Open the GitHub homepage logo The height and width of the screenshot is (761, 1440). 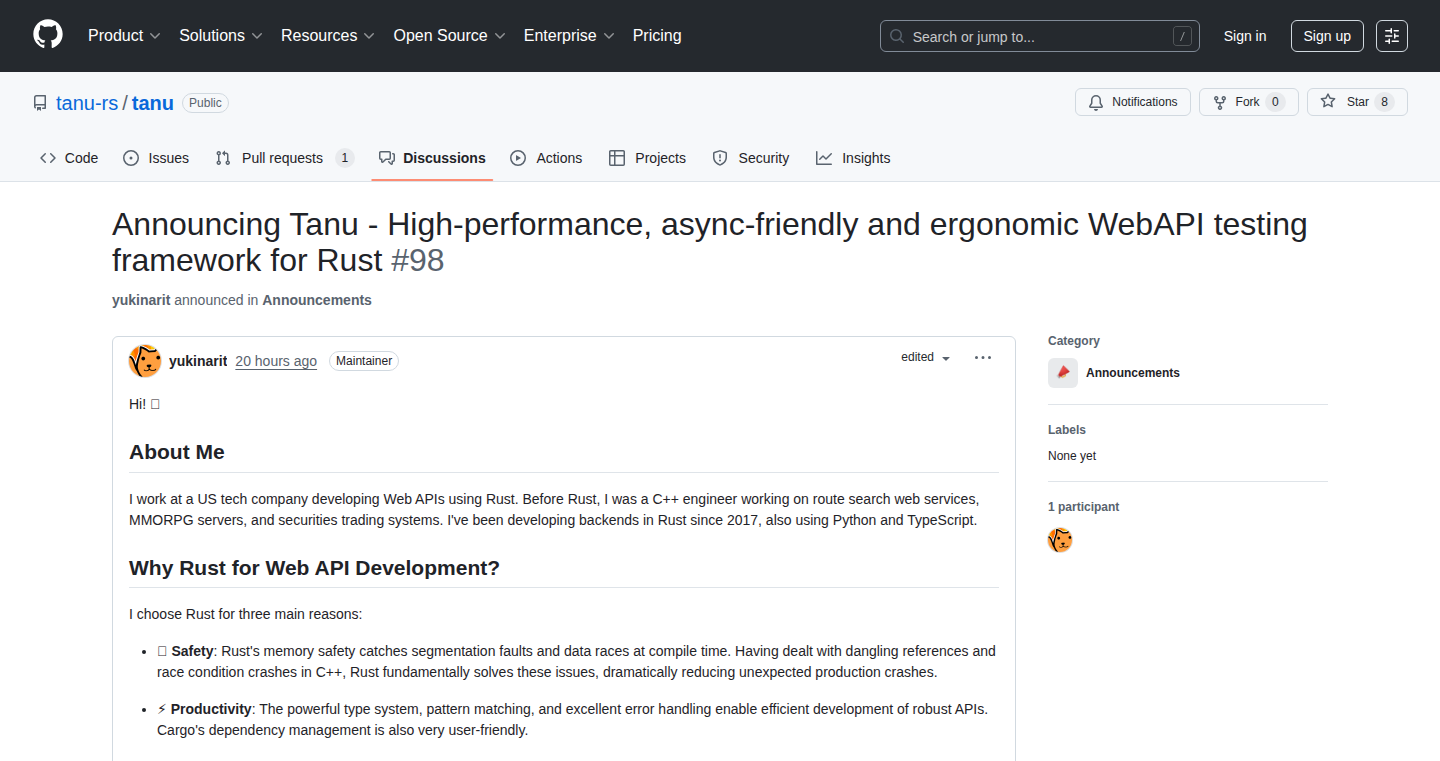(x=48, y=35)
